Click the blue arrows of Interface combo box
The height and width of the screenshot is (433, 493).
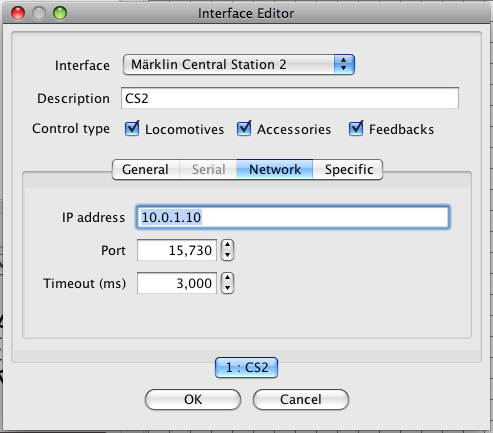pos(344,64)
